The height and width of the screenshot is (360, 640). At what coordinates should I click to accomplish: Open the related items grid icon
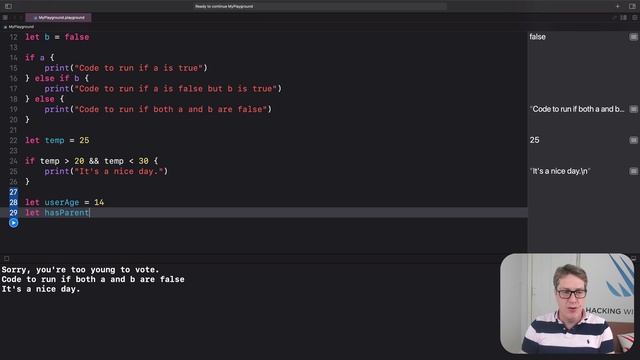click(x=5, y=18)
